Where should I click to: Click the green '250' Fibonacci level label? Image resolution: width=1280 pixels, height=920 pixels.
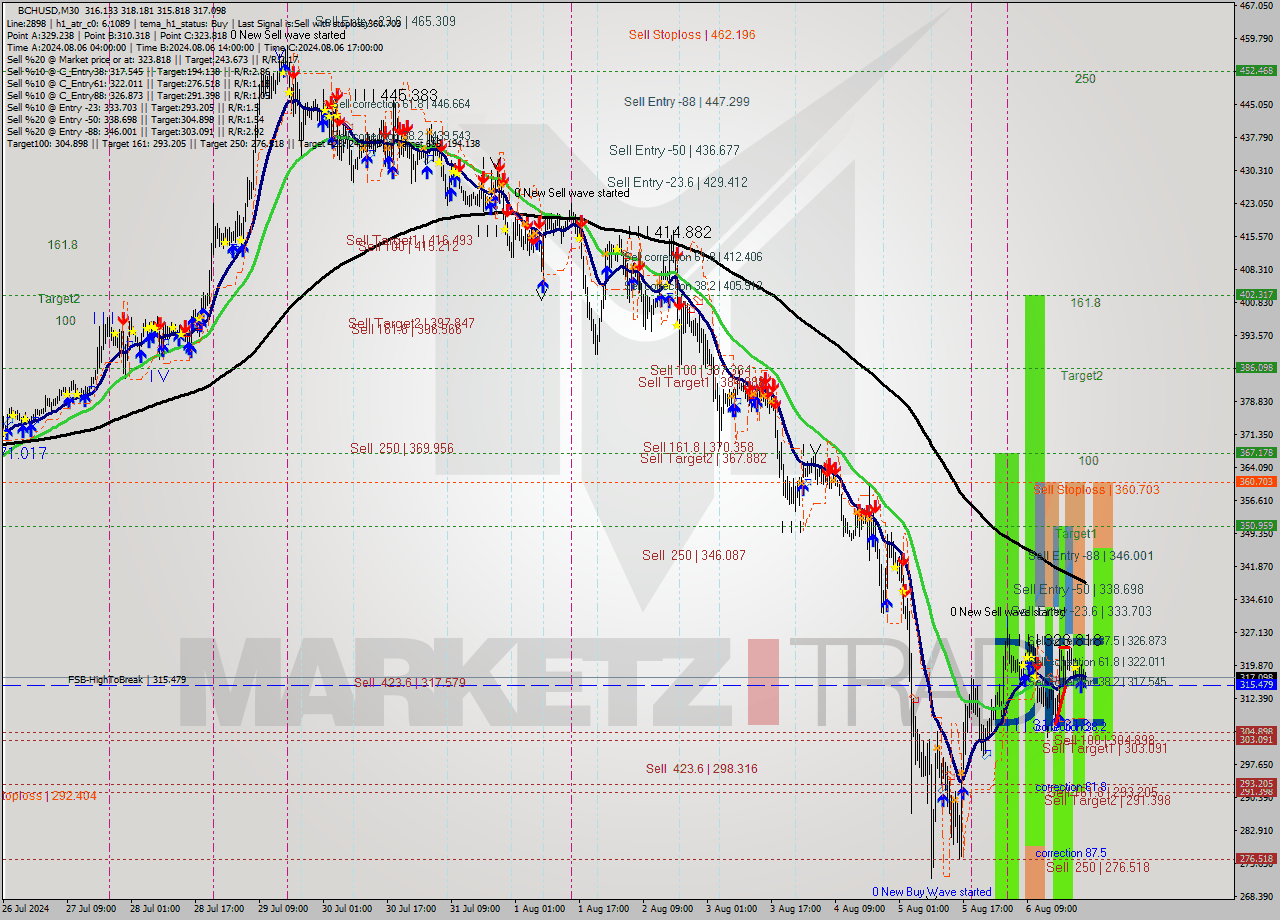1085,79
